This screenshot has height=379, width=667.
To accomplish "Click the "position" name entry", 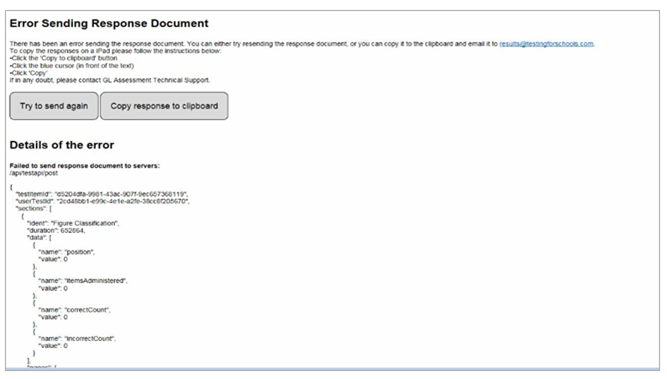I will (x=67, y=252).
